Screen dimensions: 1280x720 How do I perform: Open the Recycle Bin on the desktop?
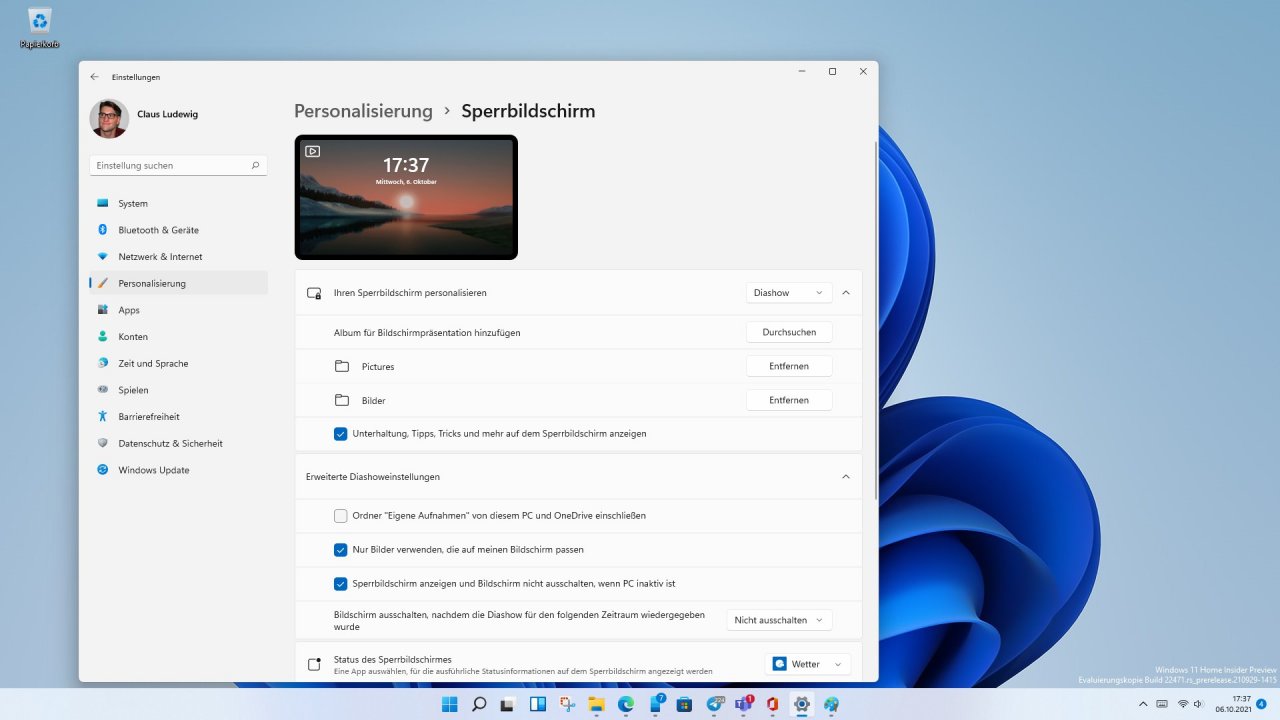point(40,27)
